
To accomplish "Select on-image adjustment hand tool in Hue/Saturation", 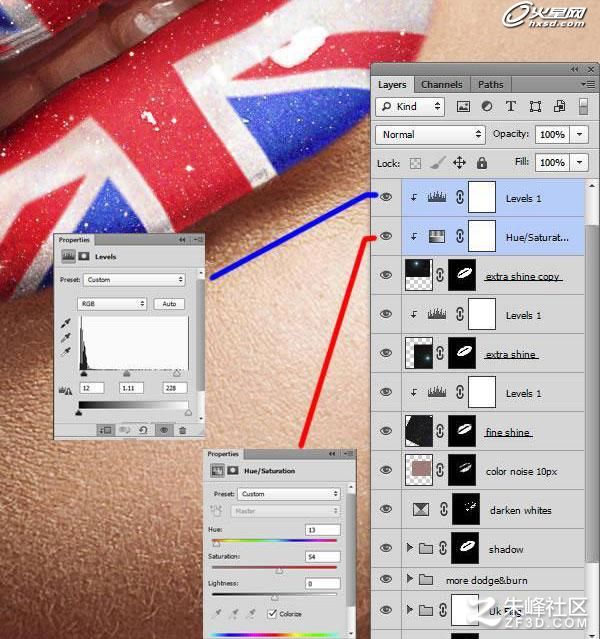I will coord(216,511).
